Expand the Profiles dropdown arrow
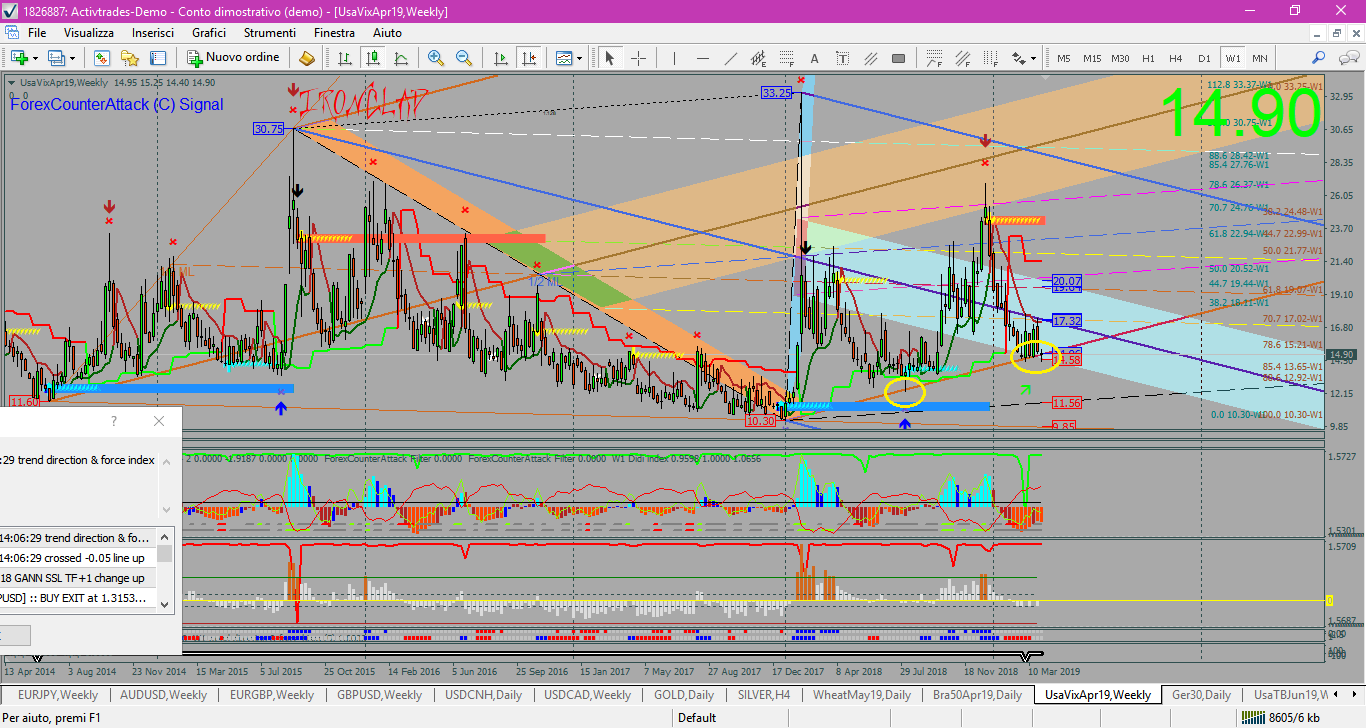 coord(74,58)
